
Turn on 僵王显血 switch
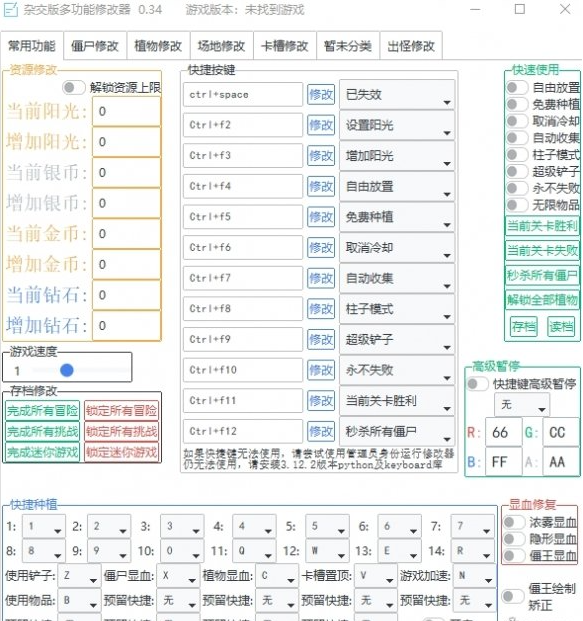pos(514,556)
